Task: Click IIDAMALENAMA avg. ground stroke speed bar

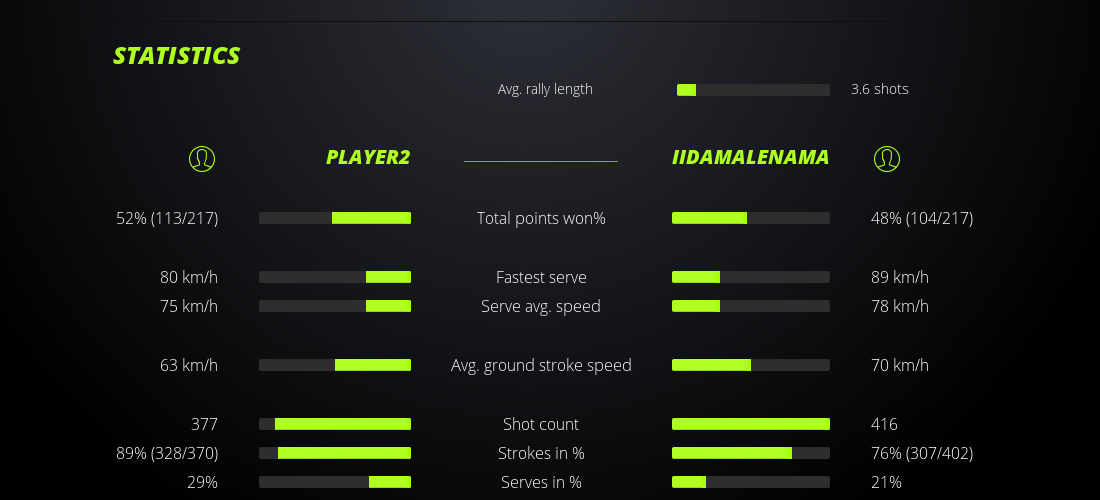Action: [x=751, y=365]
